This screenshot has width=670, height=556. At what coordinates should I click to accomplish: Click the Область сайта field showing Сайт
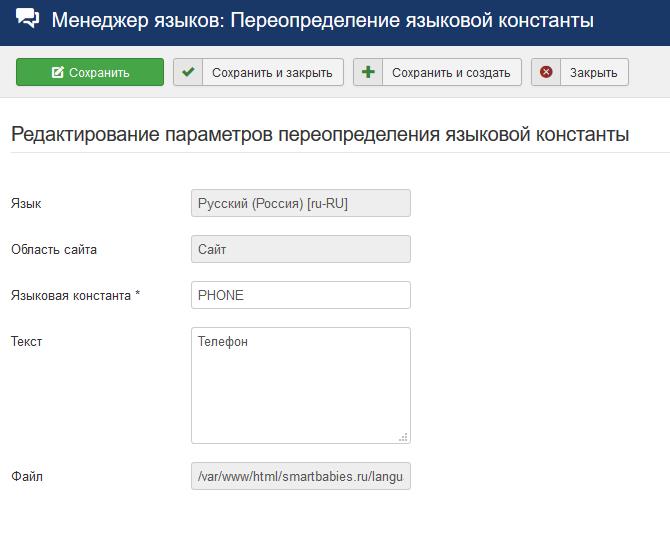point(300,249)
